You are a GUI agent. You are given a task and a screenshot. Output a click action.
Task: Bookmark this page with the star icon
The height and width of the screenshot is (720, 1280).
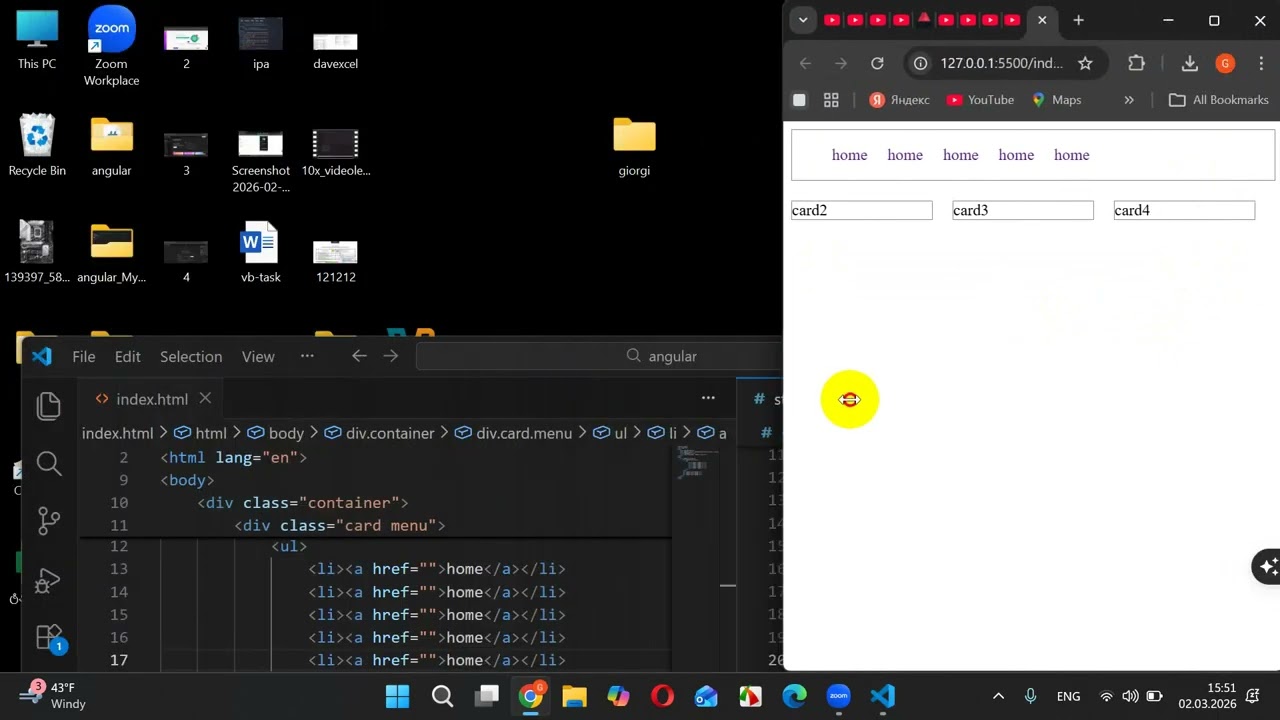[x=1085, y=63]
